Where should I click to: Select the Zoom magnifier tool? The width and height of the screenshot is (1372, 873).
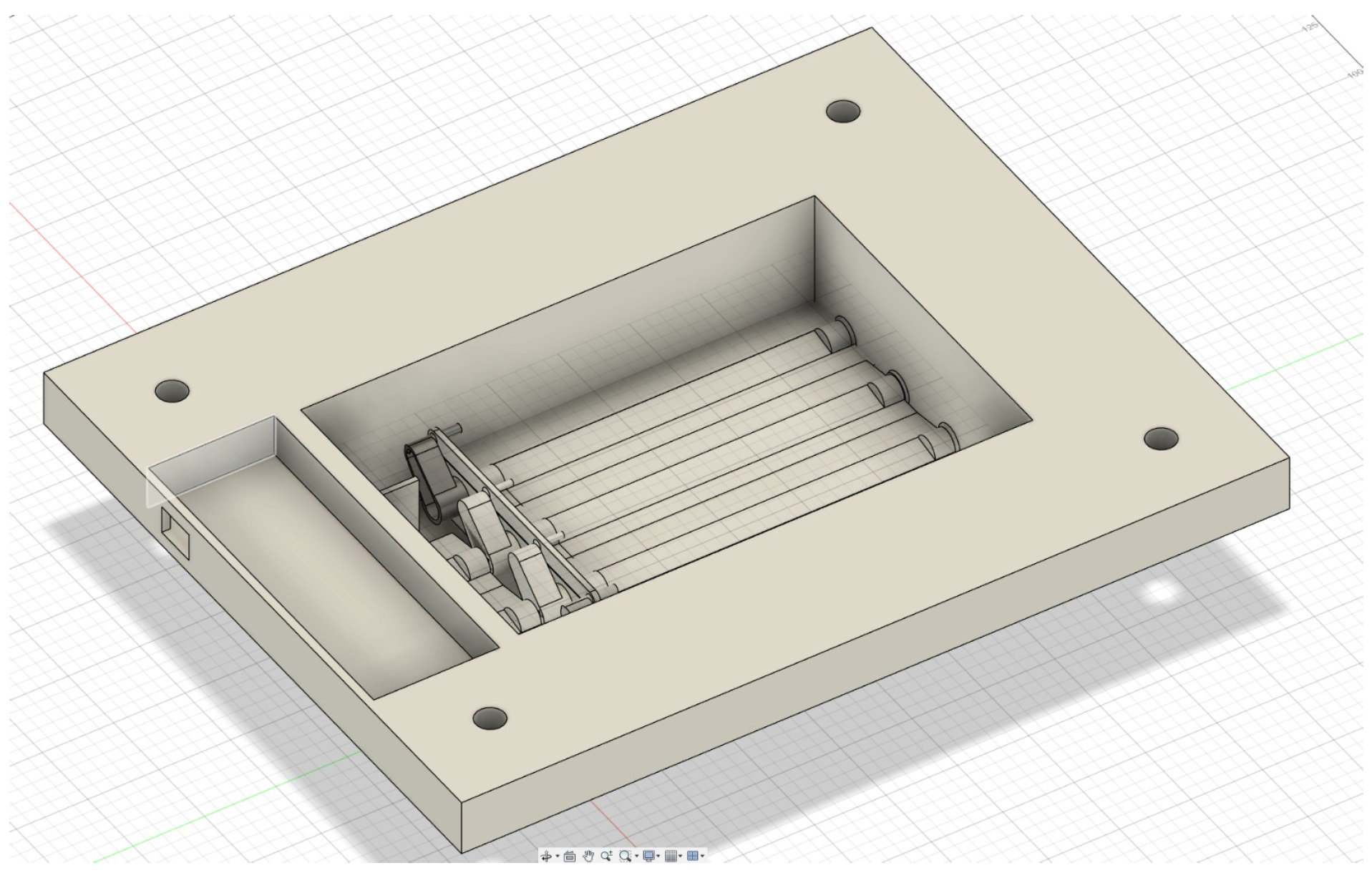click(x=606, y=856)
